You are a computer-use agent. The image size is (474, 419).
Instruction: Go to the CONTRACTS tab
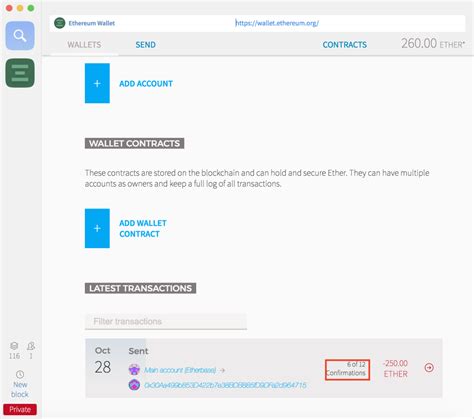345,45
